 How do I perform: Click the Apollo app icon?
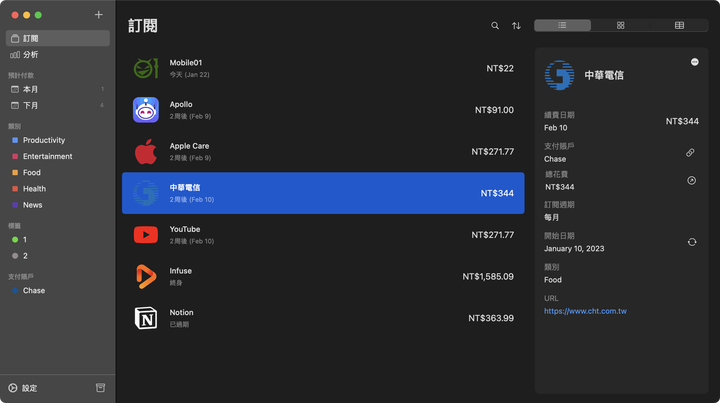click(x=146, y=110)
